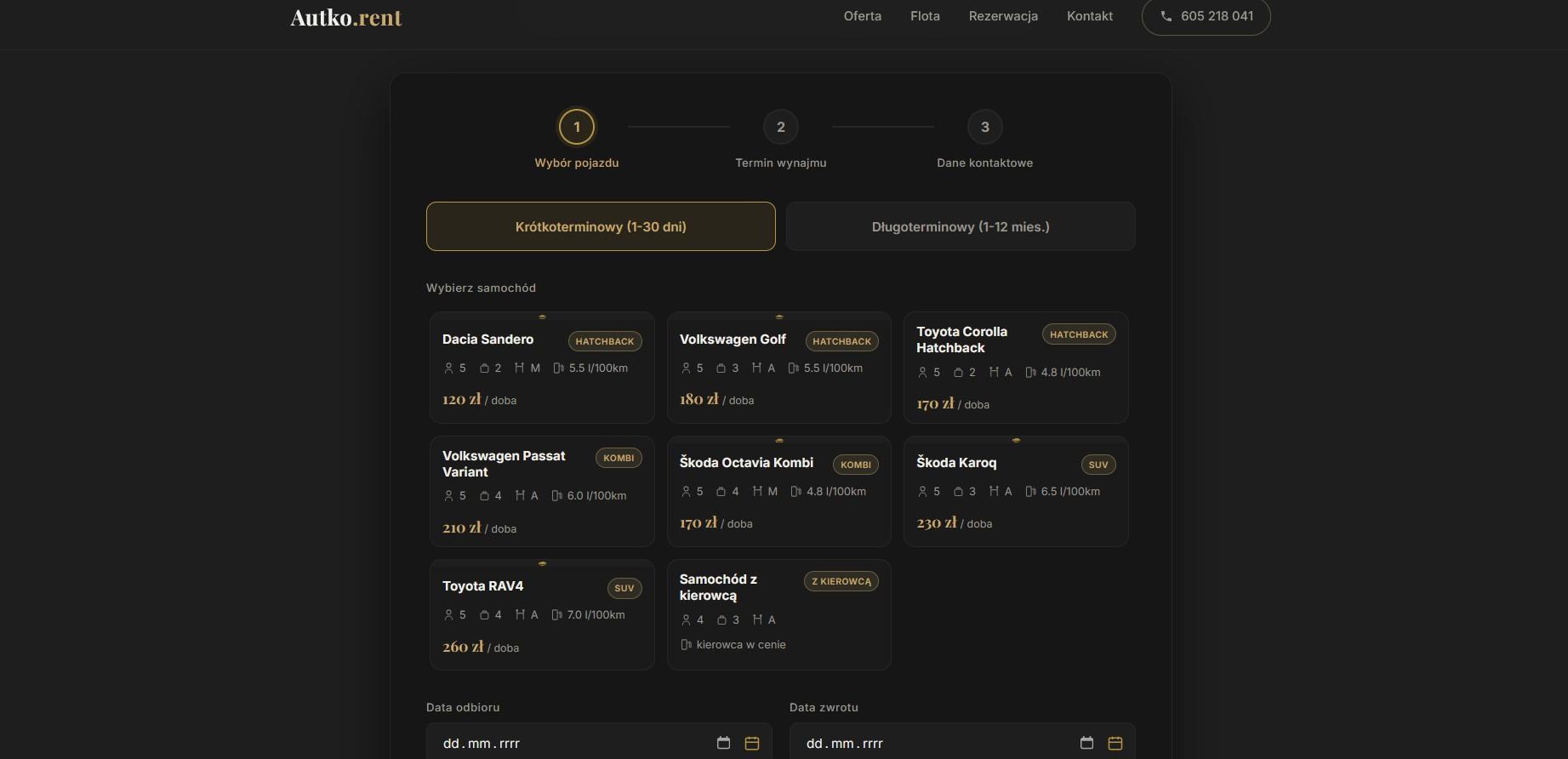Click the HATCHBACK badge on Volkswagen Golf
The image size is (1568, 759).
click(x=842, y=341)
